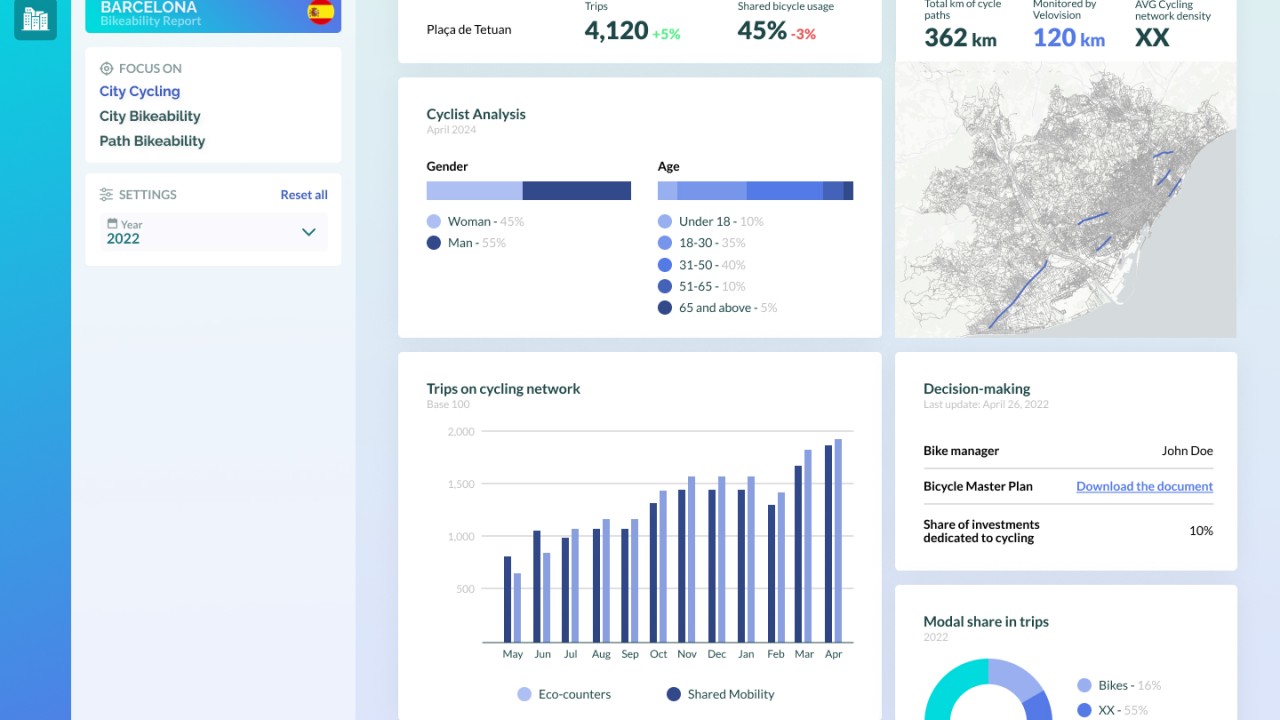Click the Apr Eco-counters bar in chart
The width and height of the screenshot is (1280, 720).
[x=838, y=540]
